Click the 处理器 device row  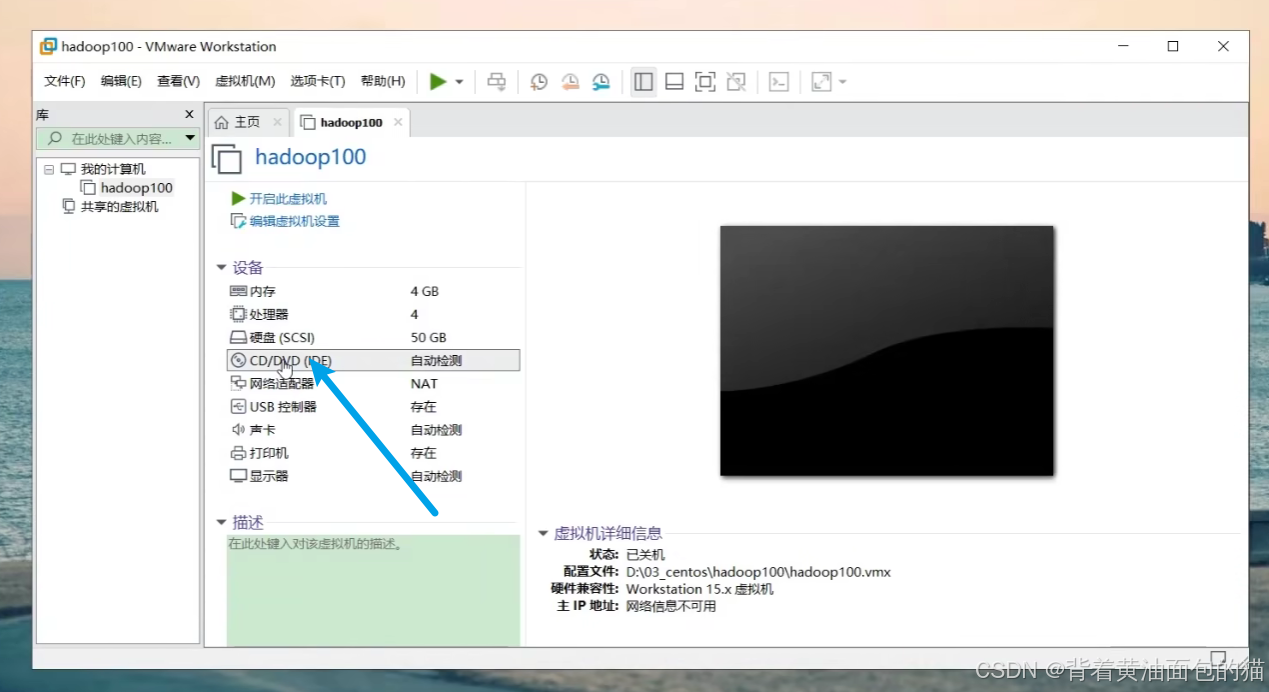(373, 315)
